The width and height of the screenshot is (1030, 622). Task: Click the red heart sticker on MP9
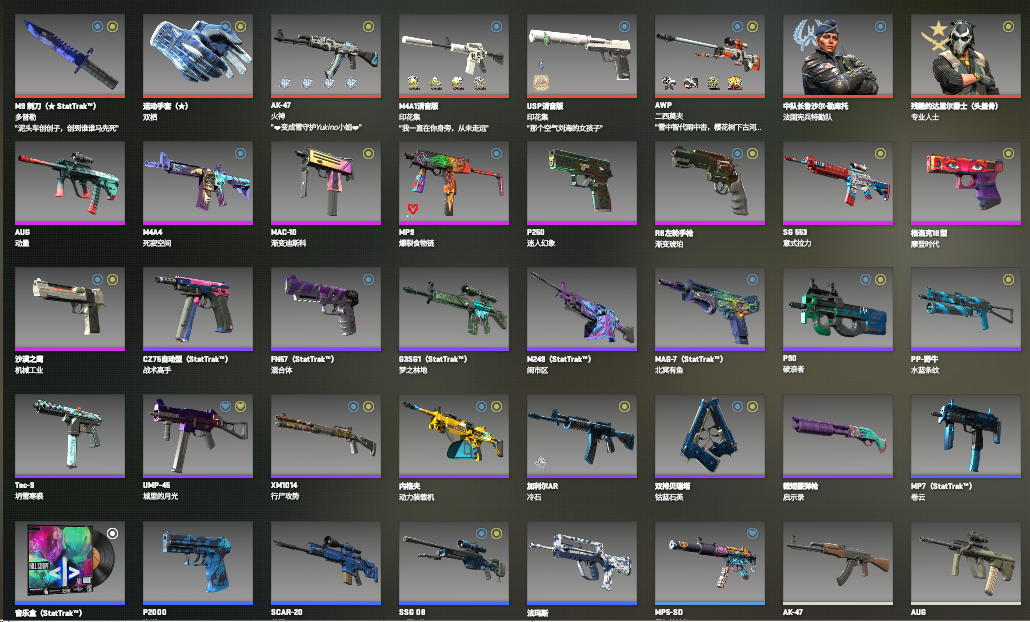[x=413, y=210]
